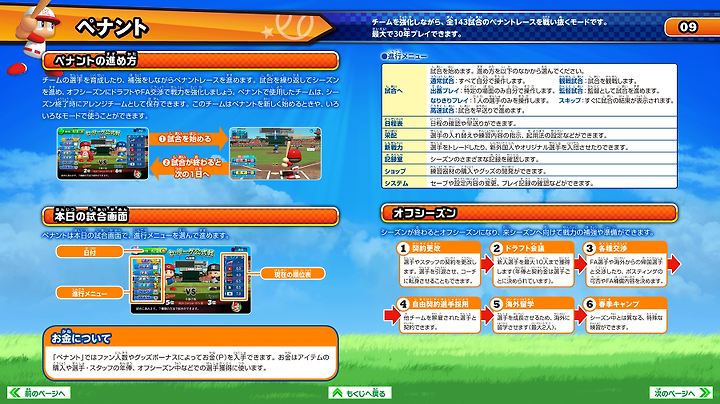Image resolution: width=720 pixels, height=404 pixels.
Task: Open the batting game screenshot thumbnail
Action: coord(276,153)
